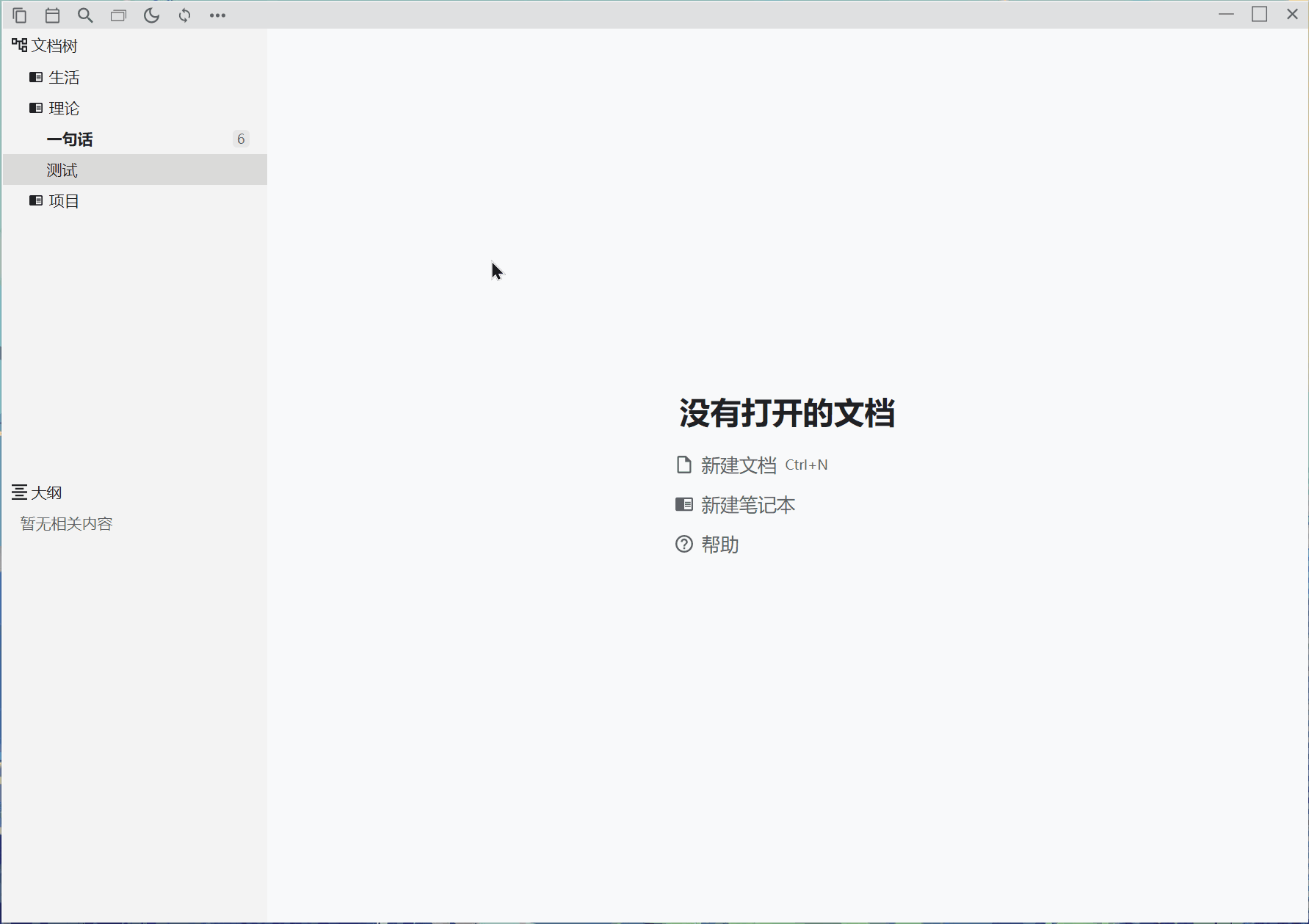Click the count badge 6 beside 一句话
Image resolution: width=1309 pixels, height=924 pixels.
(241, 139)
